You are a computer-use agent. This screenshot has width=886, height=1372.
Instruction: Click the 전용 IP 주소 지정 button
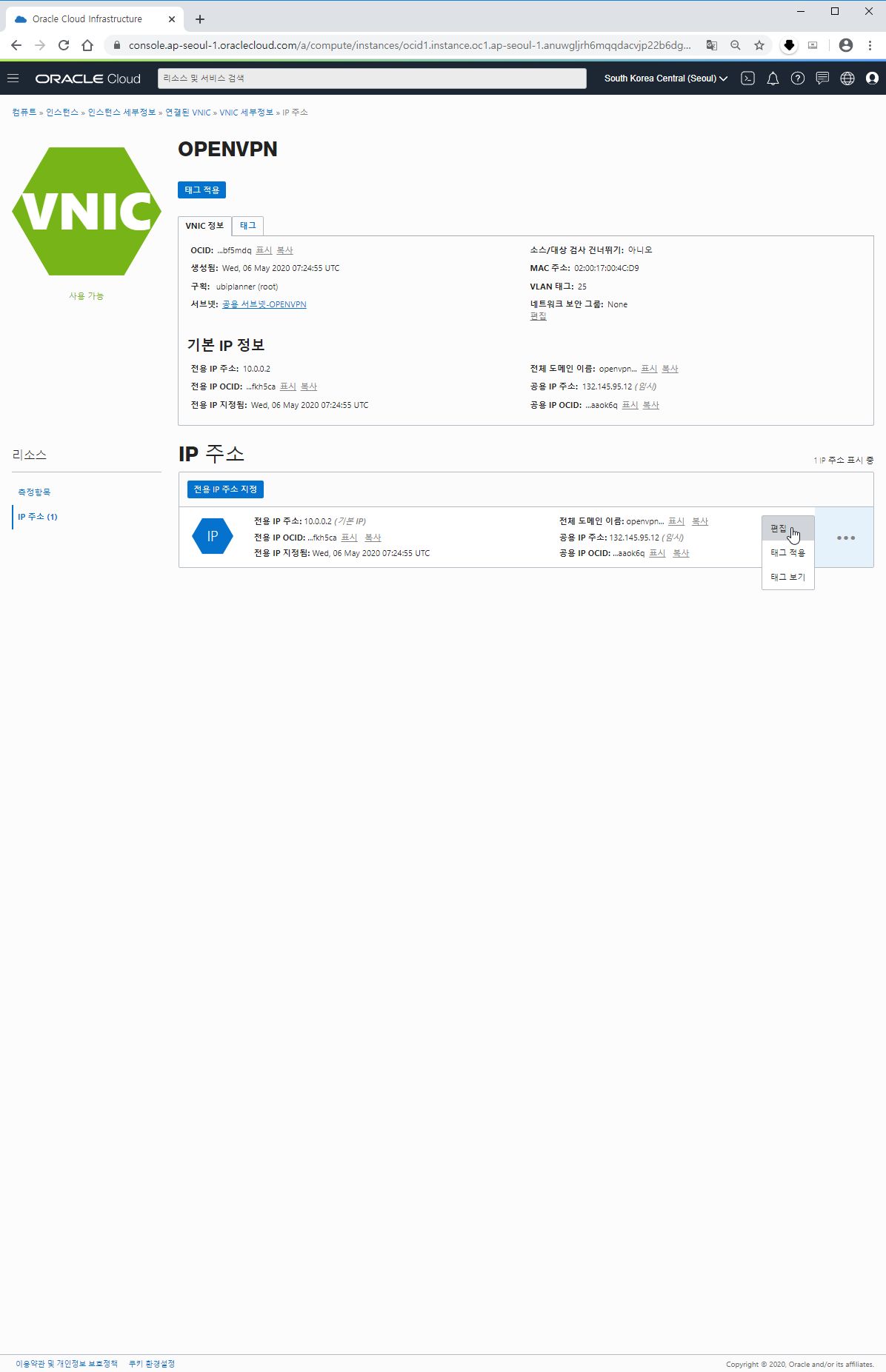coord(225,489)
